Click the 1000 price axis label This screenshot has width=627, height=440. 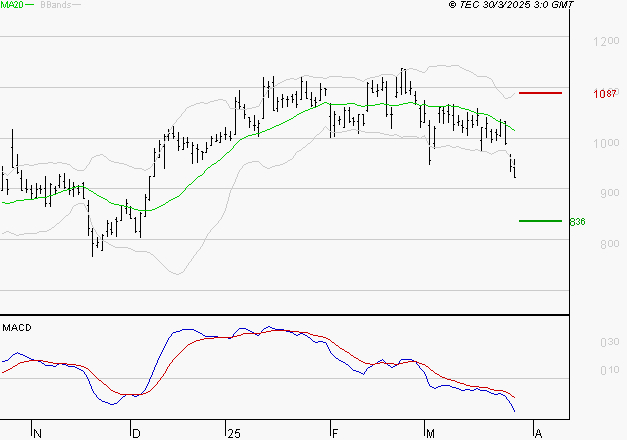click(x=606, y=143)
